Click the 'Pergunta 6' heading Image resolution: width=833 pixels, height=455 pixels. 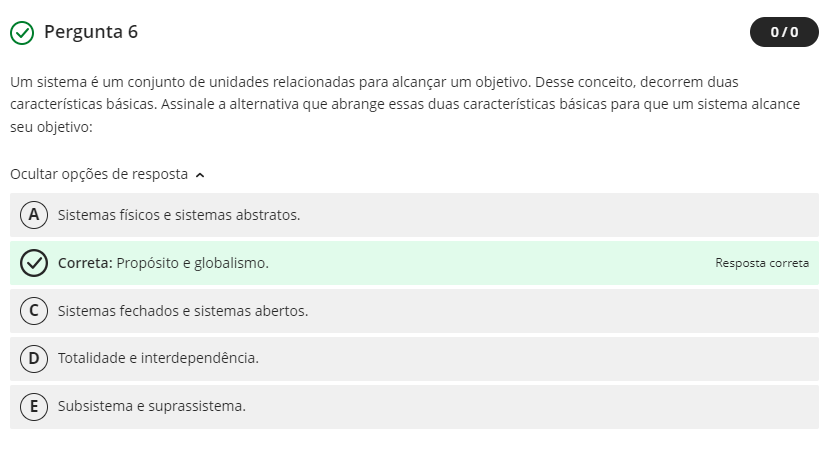point(91,32)
